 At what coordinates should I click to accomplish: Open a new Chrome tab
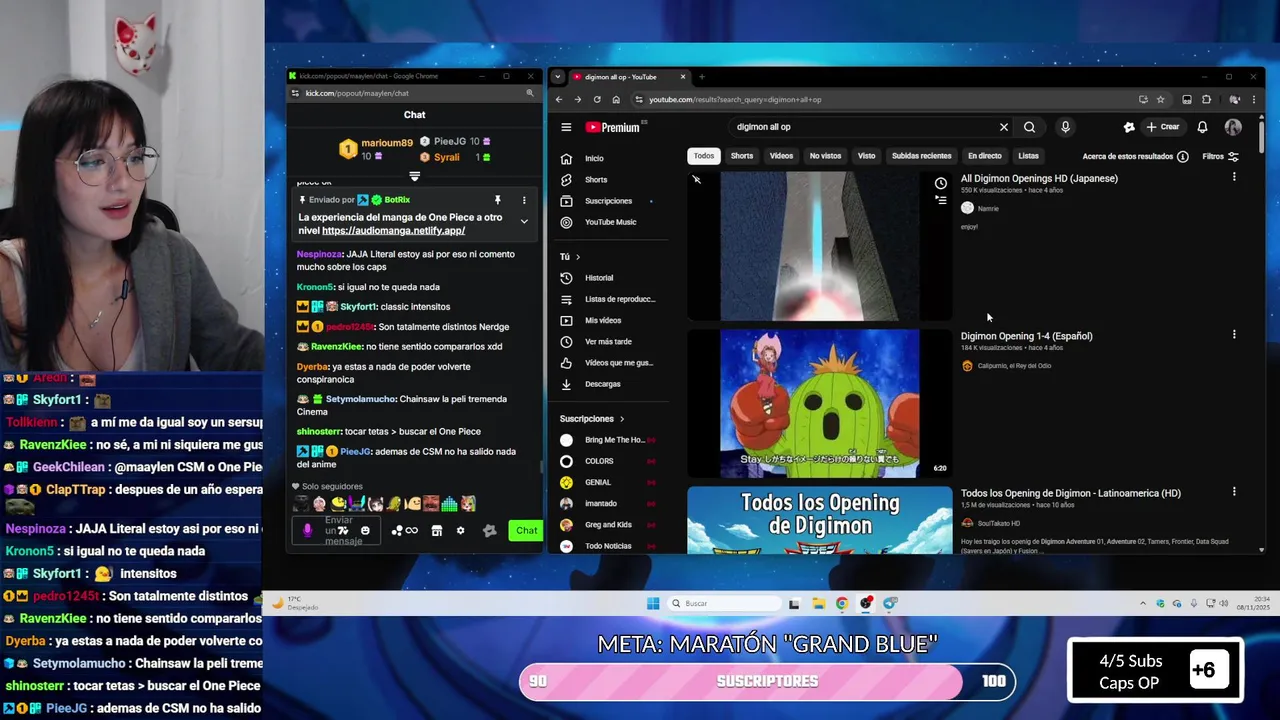pos(702,77)
